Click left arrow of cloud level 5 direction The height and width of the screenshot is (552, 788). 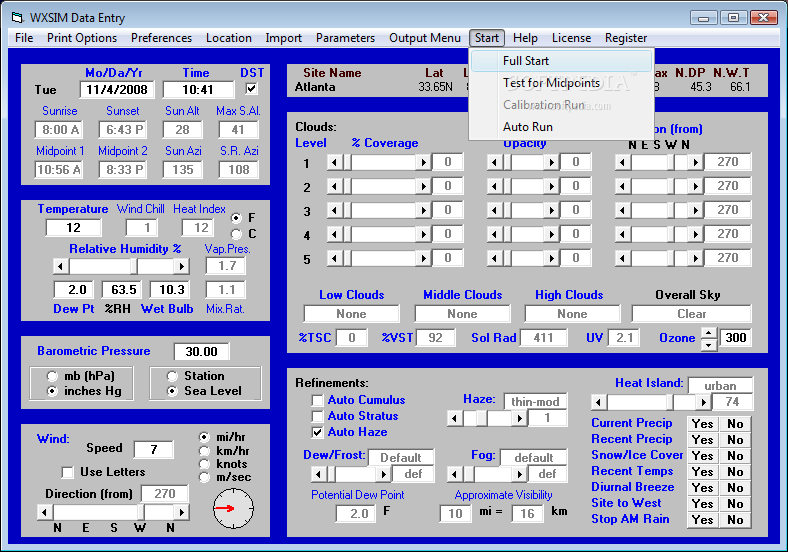point(623,258)
